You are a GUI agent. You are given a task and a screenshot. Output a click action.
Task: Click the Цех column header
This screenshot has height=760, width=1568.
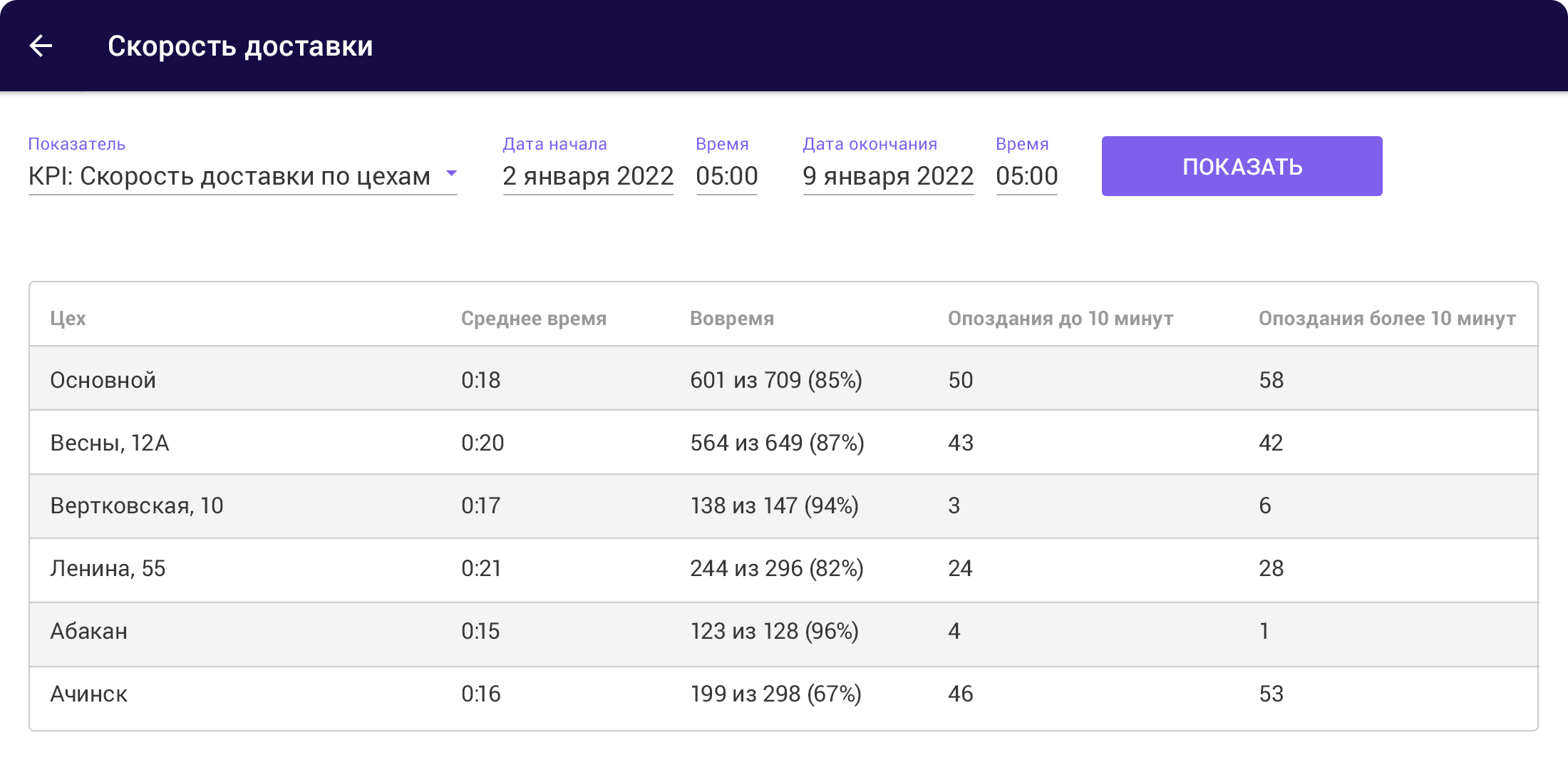68,319
